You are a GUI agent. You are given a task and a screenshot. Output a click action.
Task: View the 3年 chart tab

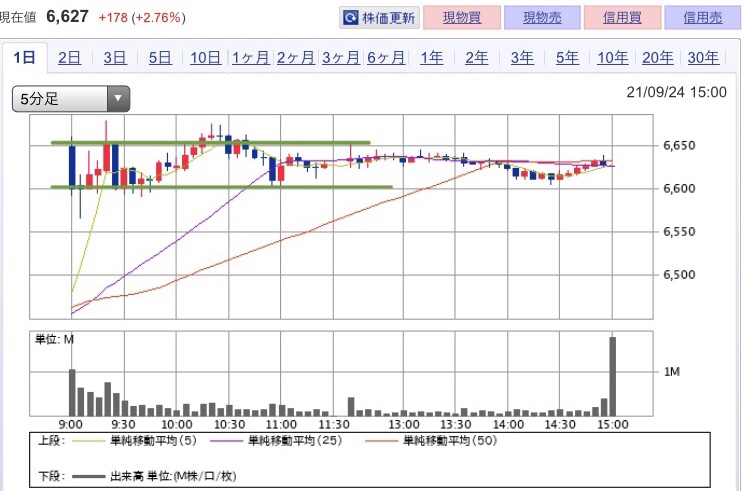[x=522, y=58]
